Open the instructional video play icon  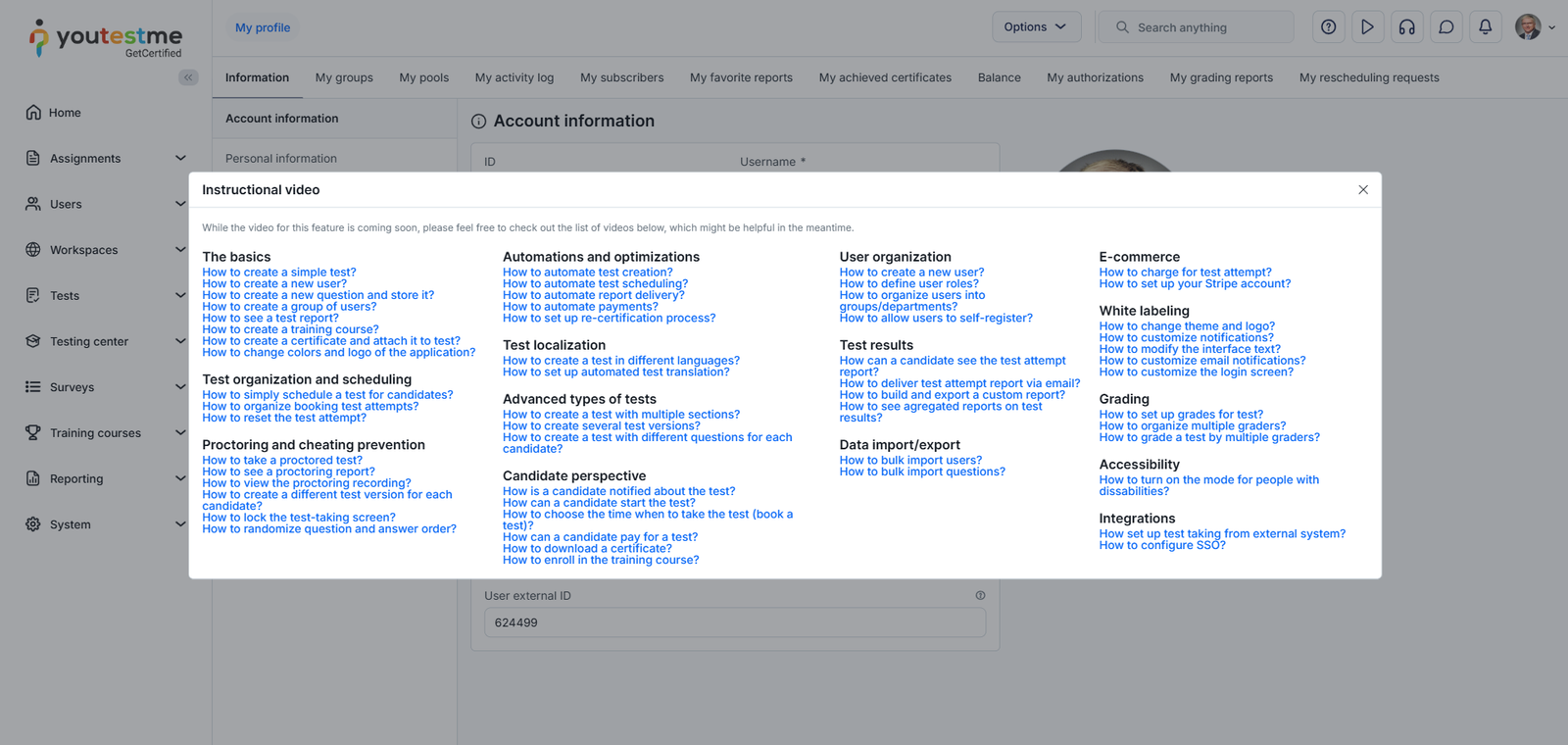click(1367, 27)
